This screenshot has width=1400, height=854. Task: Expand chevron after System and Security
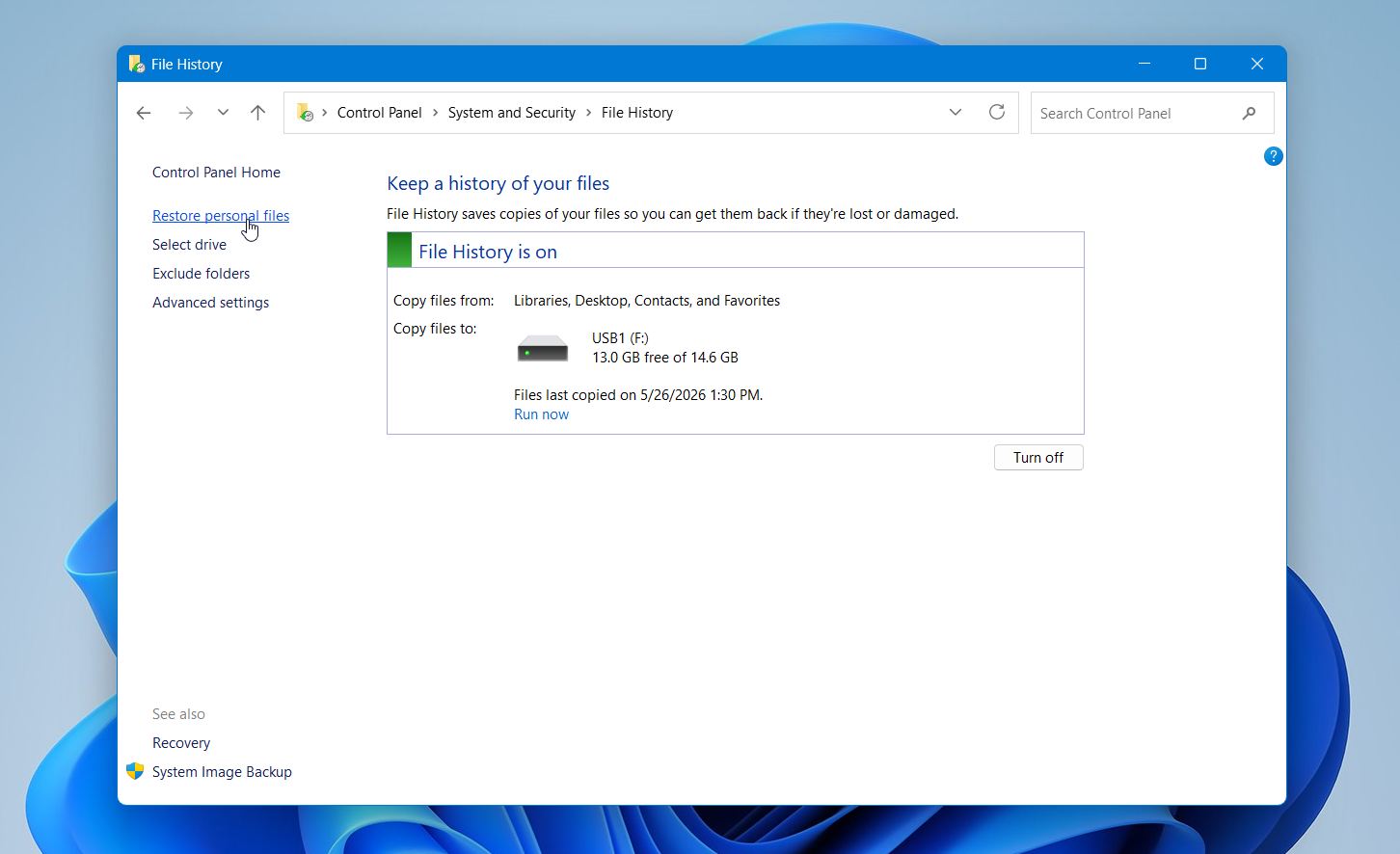pyautogui.click(x=588, y=113)
